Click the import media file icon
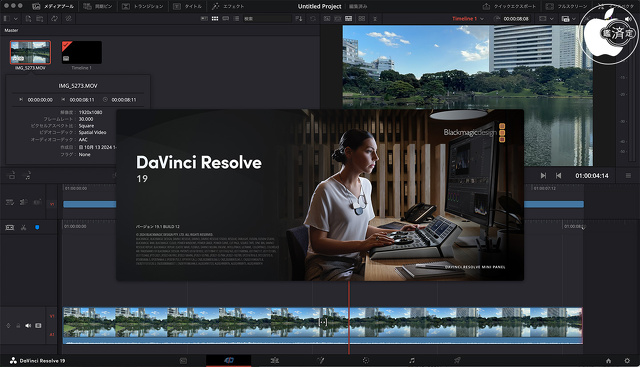This screenshot has width=640, height=367. pos(28,19)
